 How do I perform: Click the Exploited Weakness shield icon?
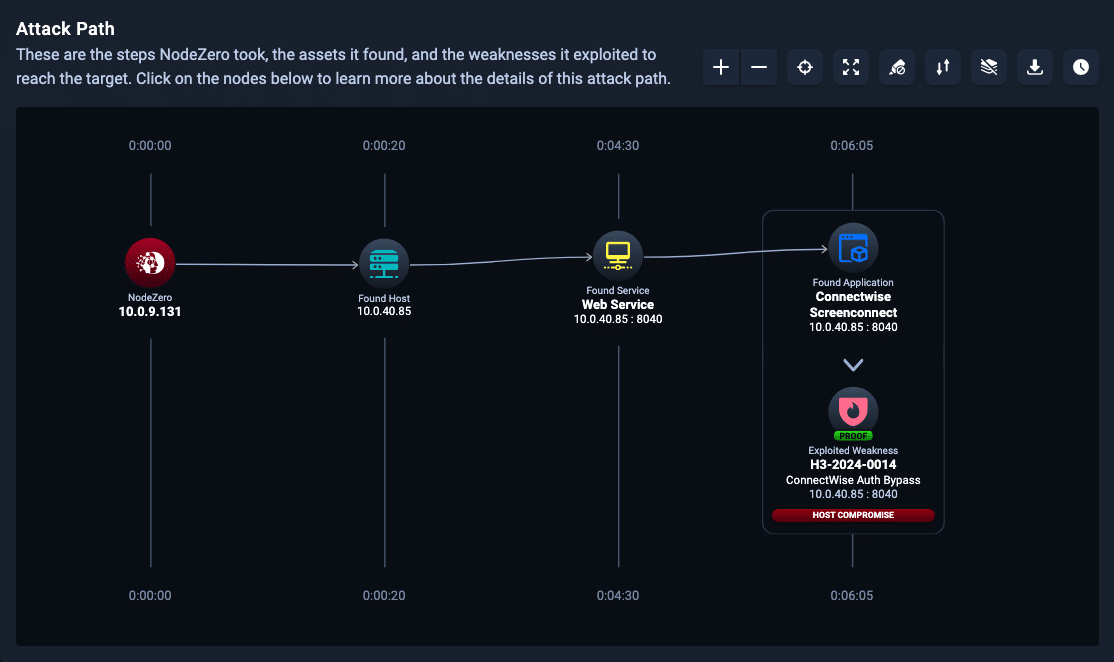(x=853, y=413)
